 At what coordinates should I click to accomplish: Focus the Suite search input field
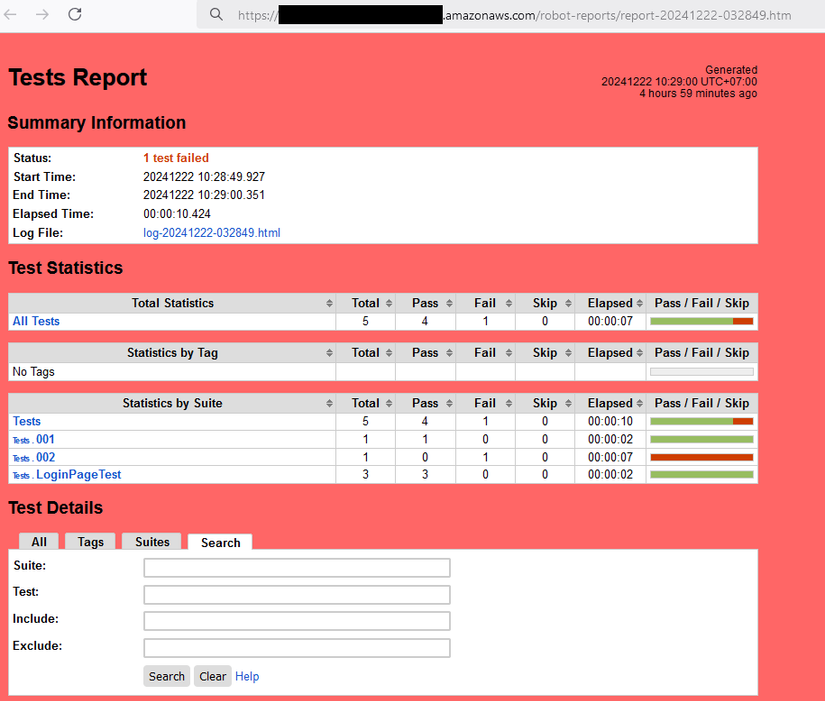coord(297,568)
